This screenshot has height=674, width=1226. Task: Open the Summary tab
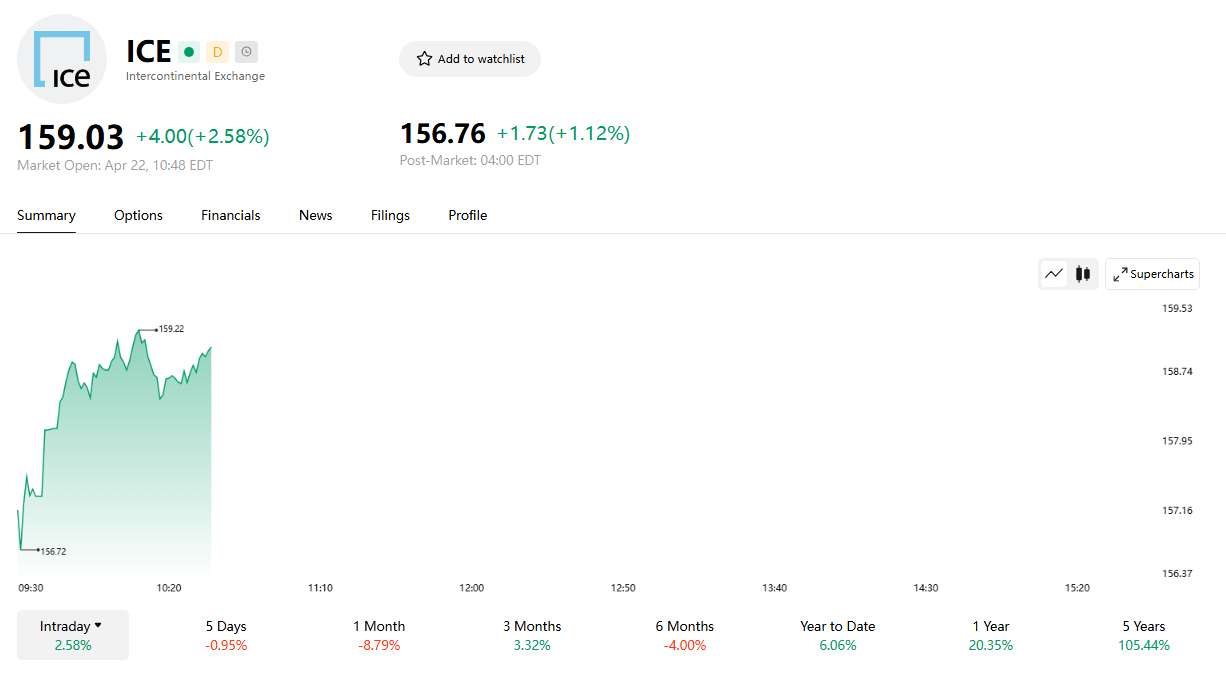(x=46, y=215)
